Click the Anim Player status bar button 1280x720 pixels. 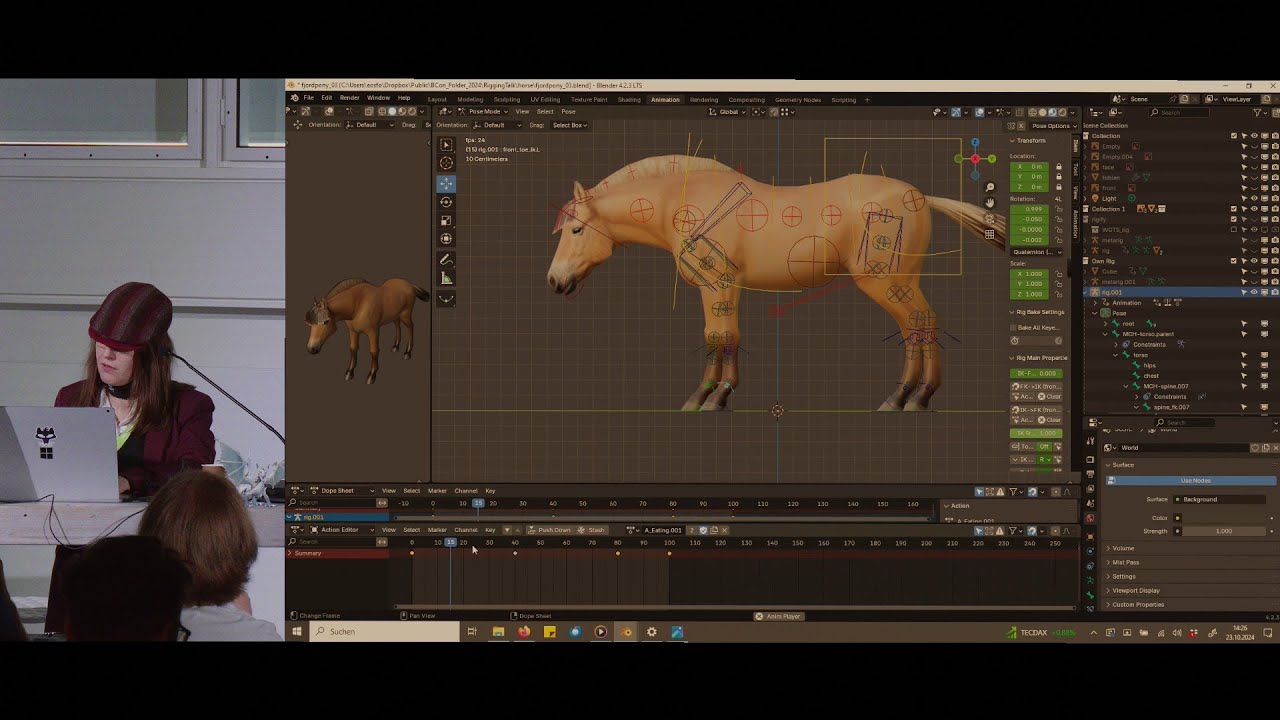click(x=779, y=616)
